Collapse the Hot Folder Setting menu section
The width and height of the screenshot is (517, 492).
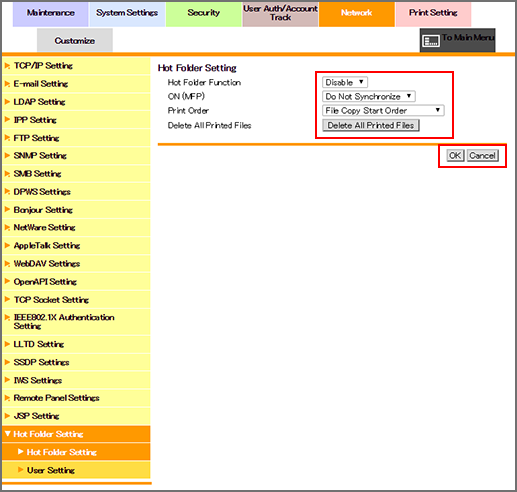[x=8, y=434]
